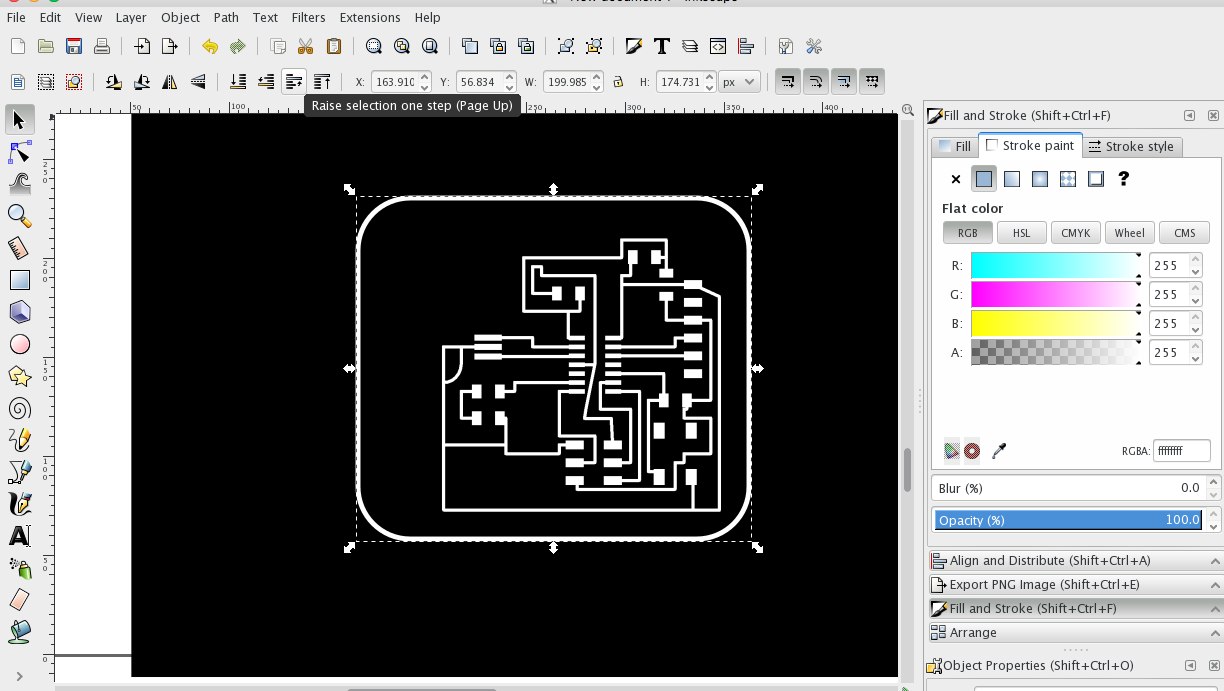Collapse the Fill and Stroke panel row
Viewport: 1224px width, 691px height.
[x=1074, y=608]
